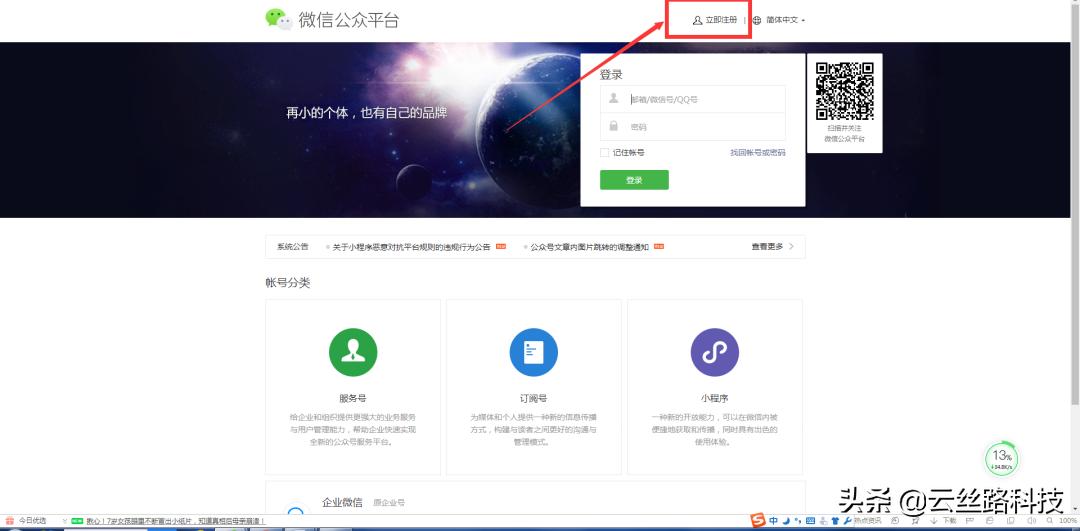Click the green 登录 button
The image size is (1080, 531).
pyautogui.click(x=634, y=180)
